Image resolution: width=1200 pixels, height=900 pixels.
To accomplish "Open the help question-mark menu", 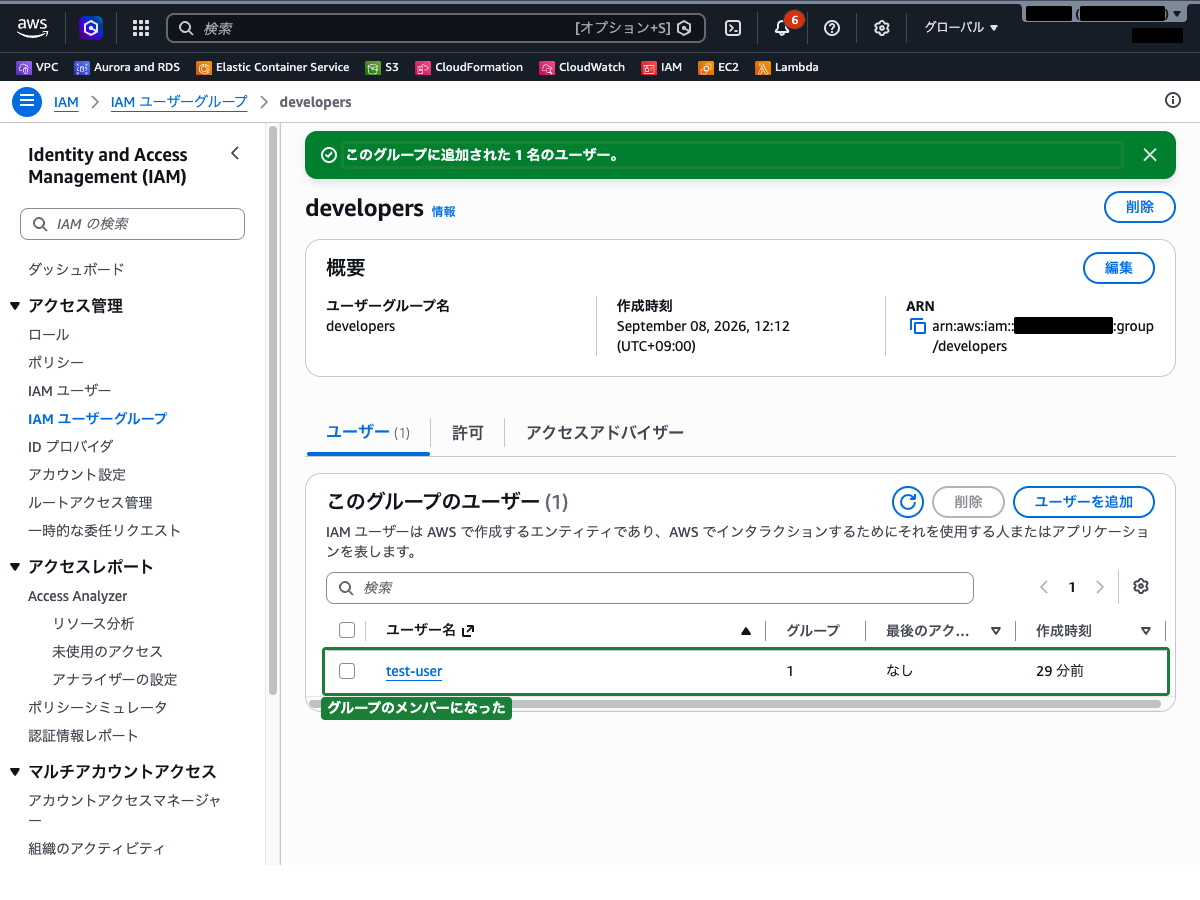I will (832, 28).
